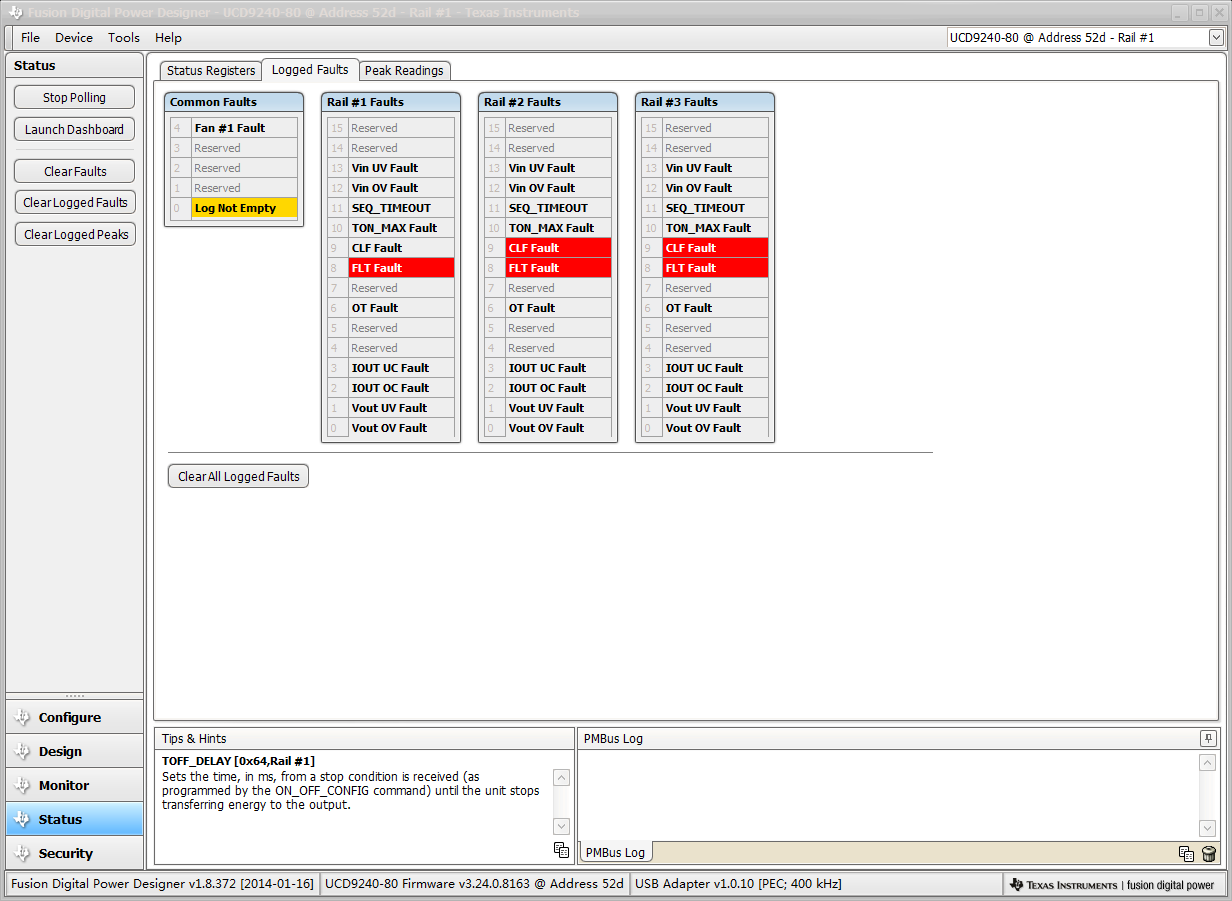Click Stop Polling button
This screenshot has height=901, width=1232.
pos(74,98)
